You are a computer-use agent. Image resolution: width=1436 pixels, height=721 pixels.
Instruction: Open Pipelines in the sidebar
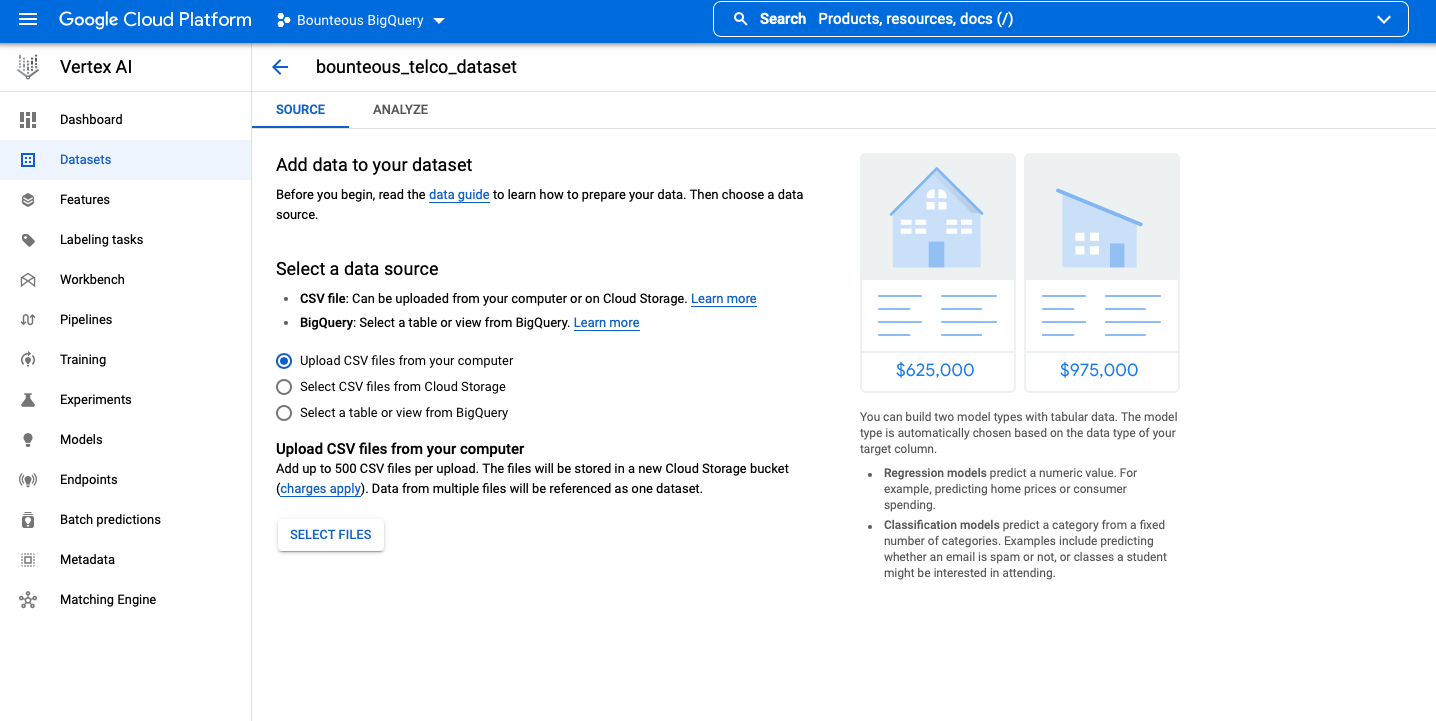point(125,320)
